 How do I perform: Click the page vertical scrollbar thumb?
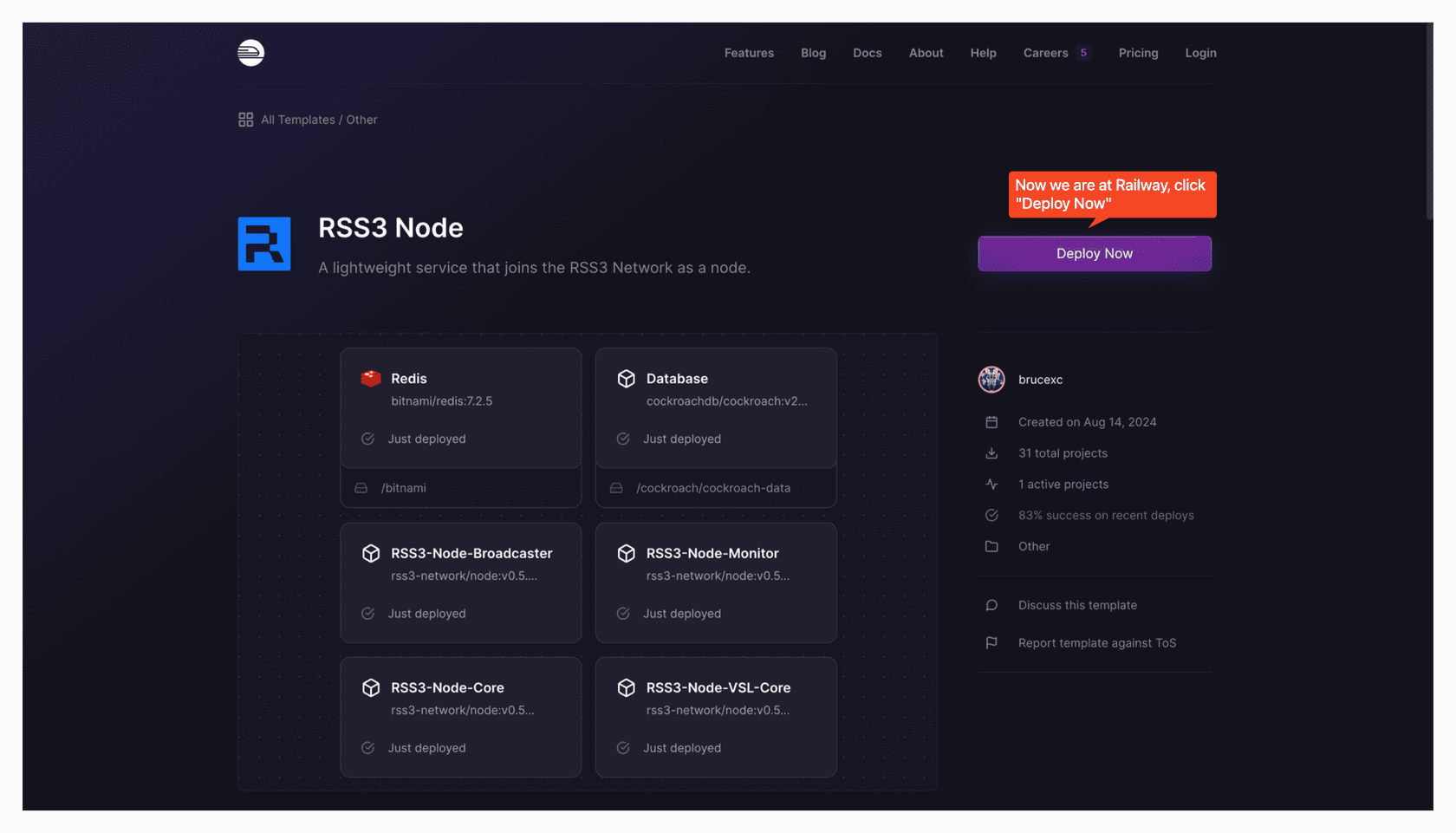pyautogui.click(x=1429, y=121)
